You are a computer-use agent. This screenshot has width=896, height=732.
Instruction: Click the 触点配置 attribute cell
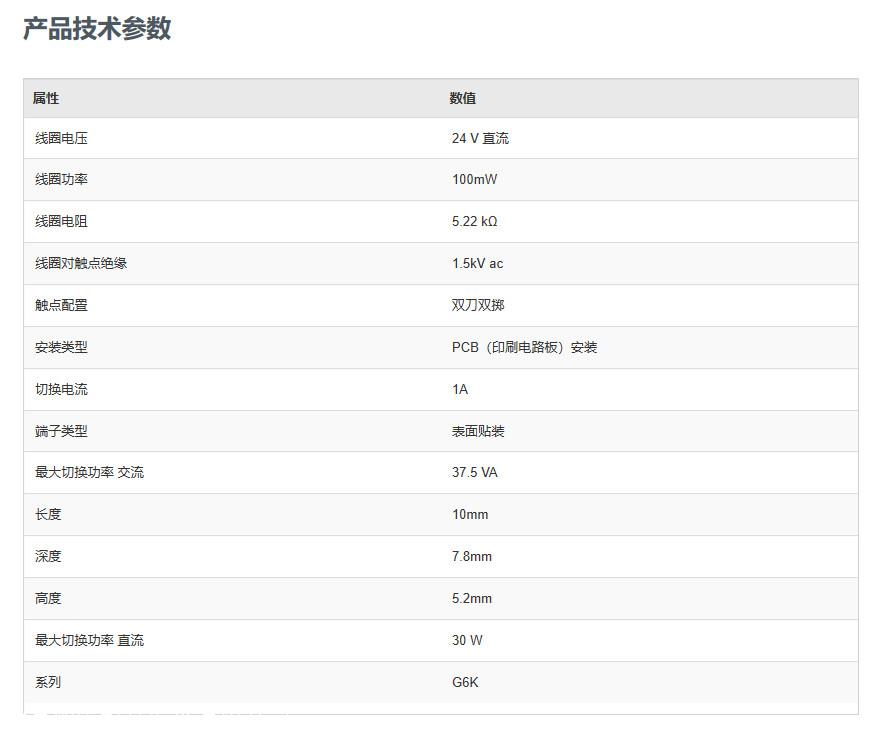(x=61, y=305)
